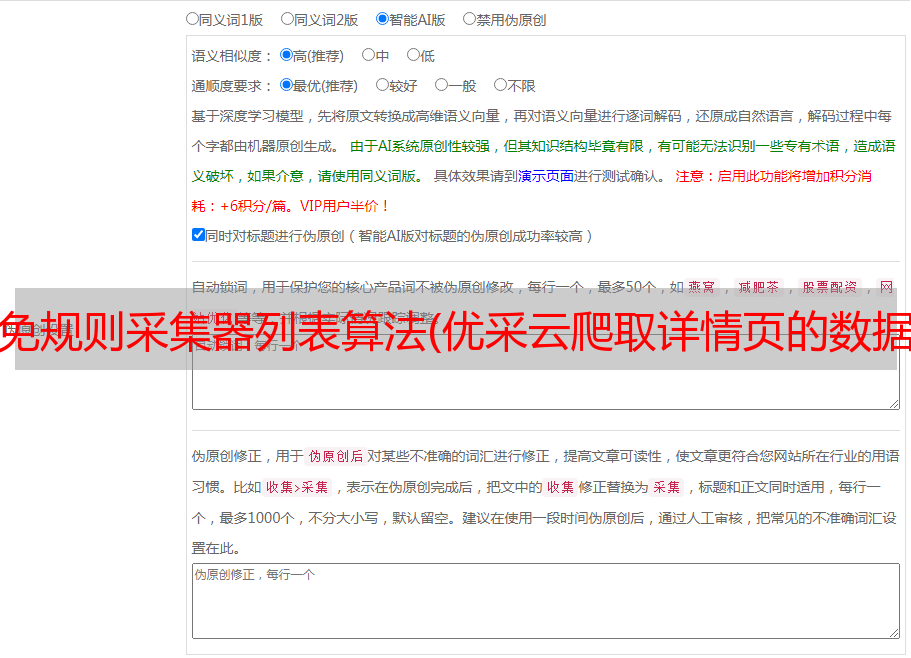This screenshot has height=658, width=911.
Task: Set 通顺度要求 to 一般
Action: click(x=441, y=85)
